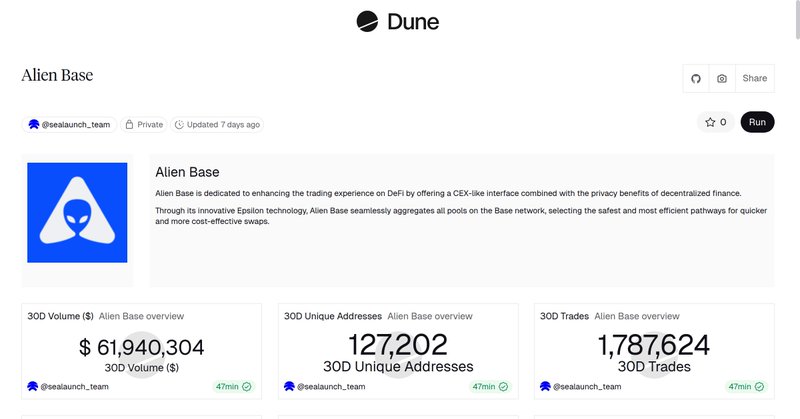Click the camera screenshot icon
Image resolution: width=800 pixels, height=419 pixels.
click(x=722, y=79)
